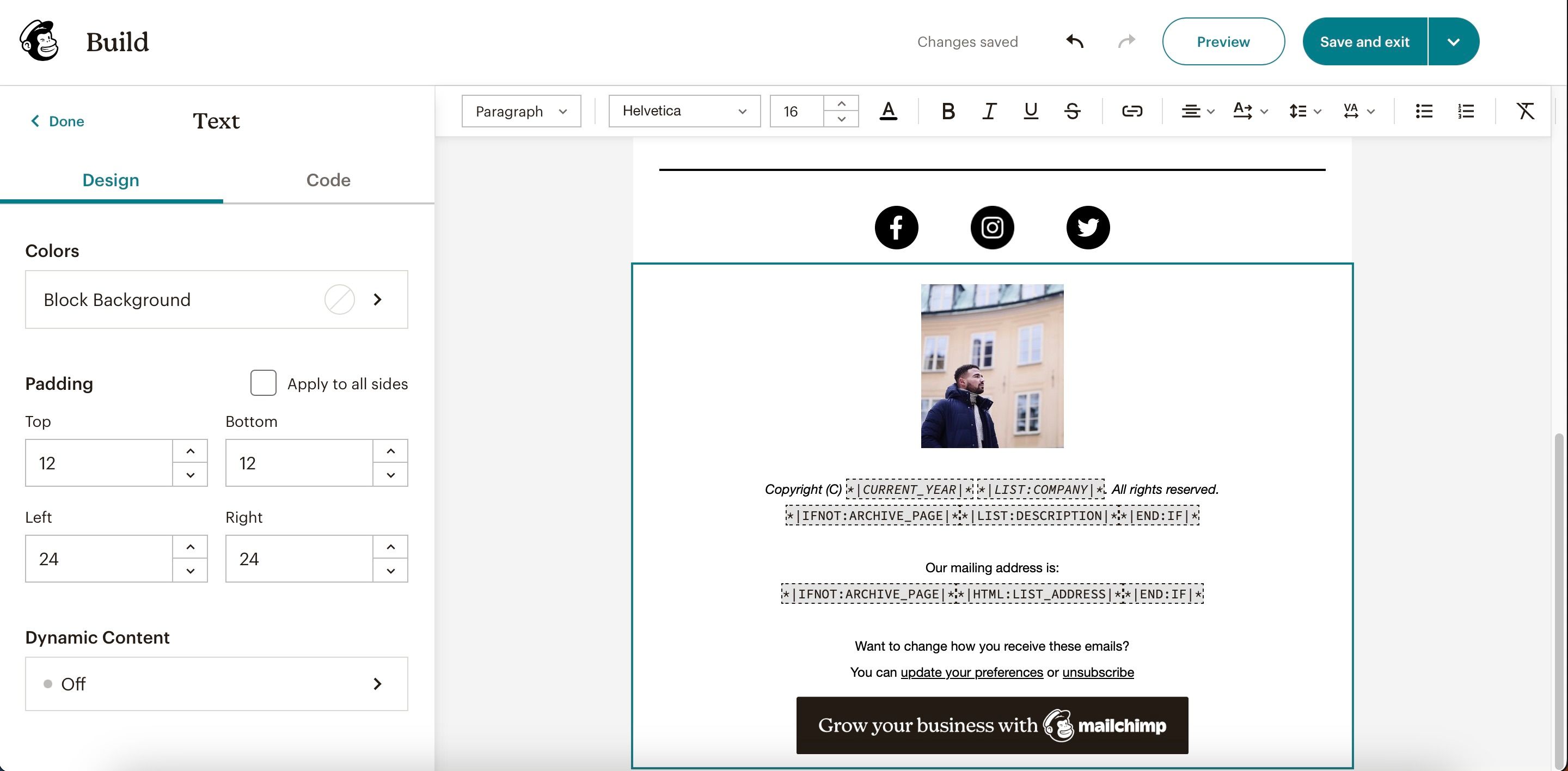The image size is (1568, 771).
Task: Enable Apply to all sides padding
Action: (x=262, y=383)
